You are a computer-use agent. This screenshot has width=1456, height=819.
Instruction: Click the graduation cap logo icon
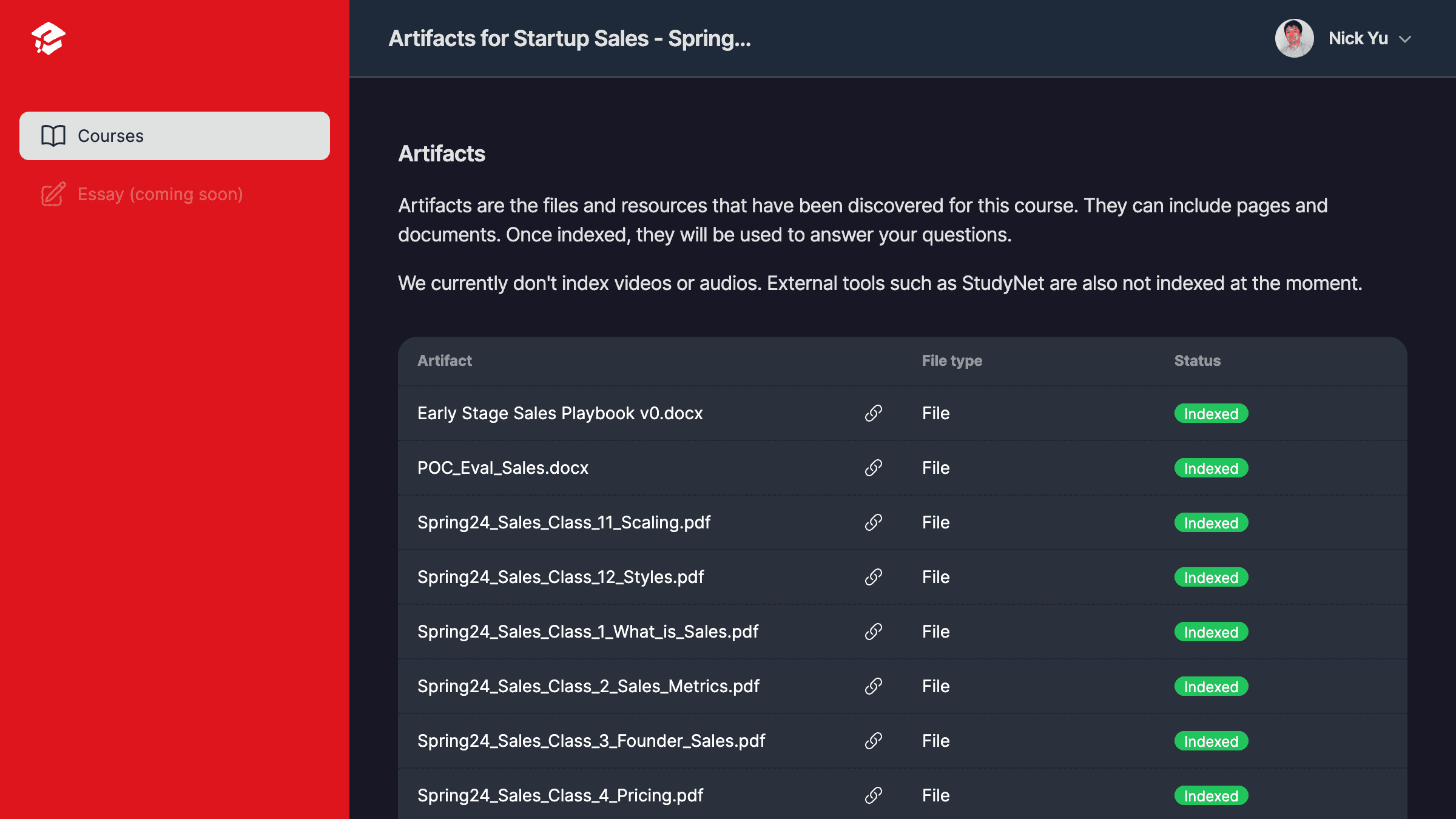49,38
